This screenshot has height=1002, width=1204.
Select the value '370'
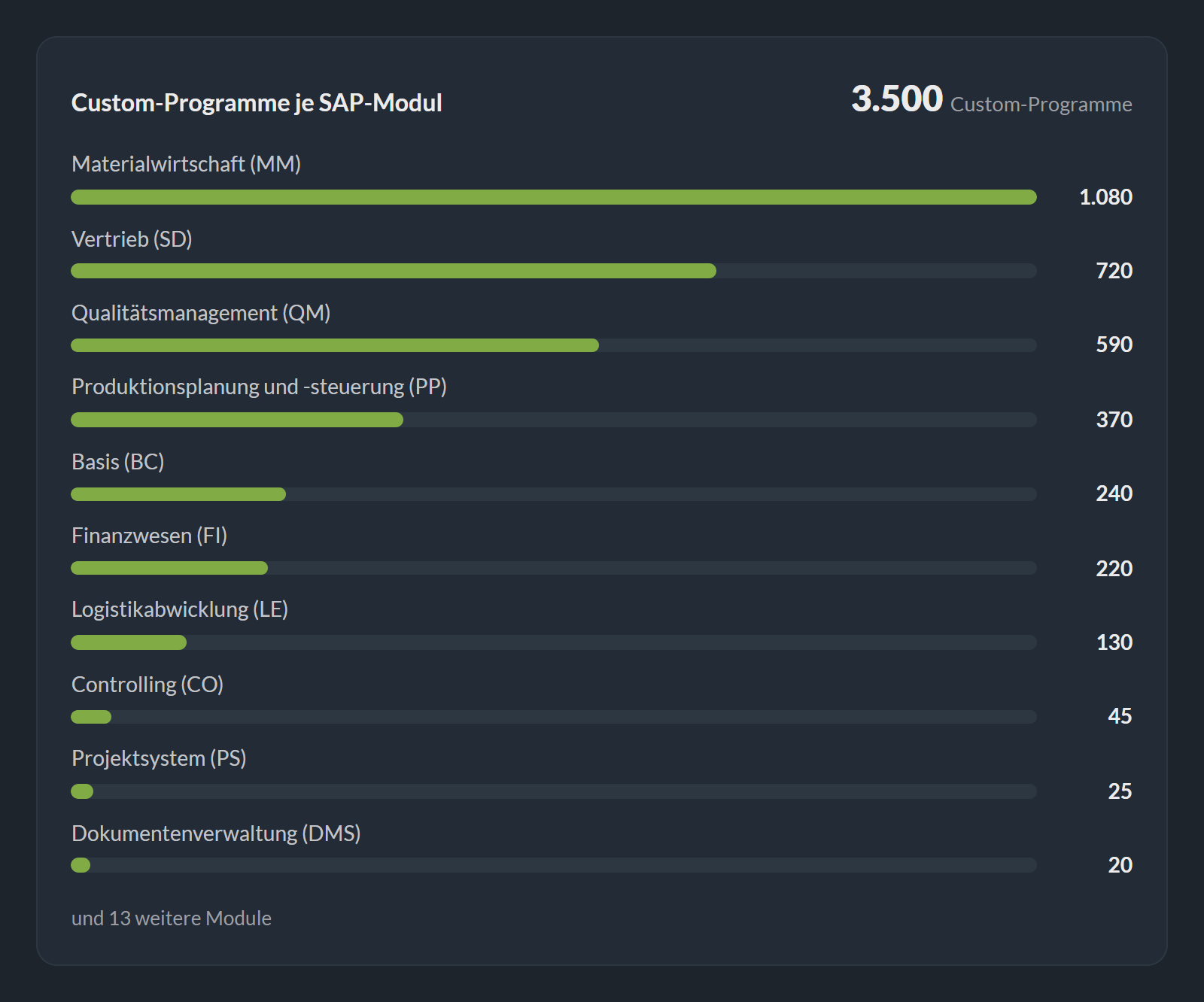[1114, 420]
